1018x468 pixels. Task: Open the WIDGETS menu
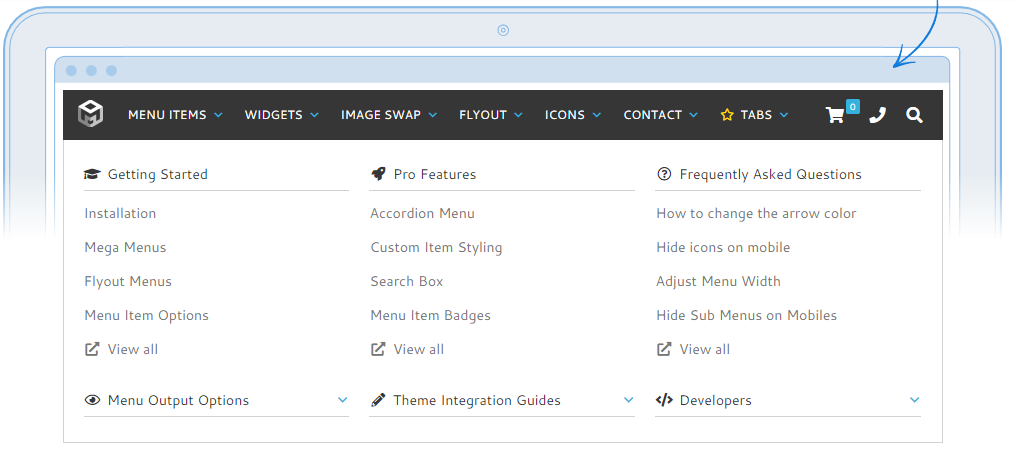point(273,115)
